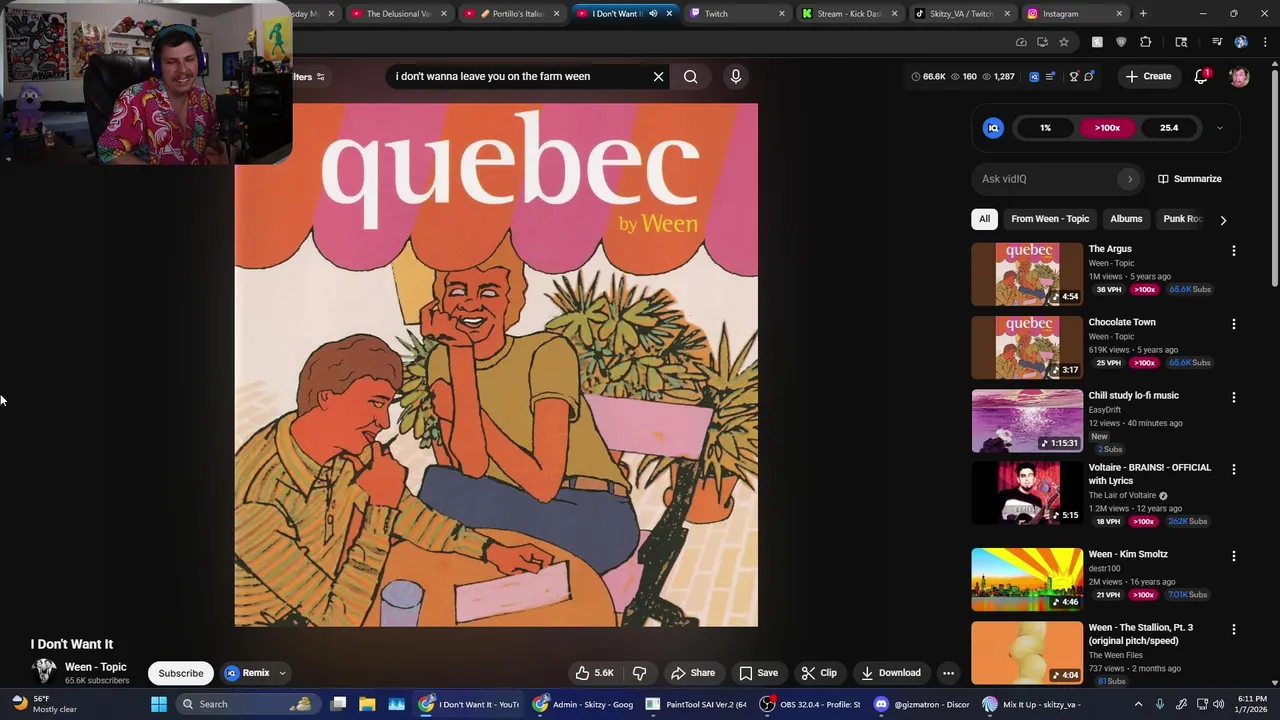Open options menu for Chocolate Town video
The width and height of the screenshot is (1280, 720).
point(1233,324)
